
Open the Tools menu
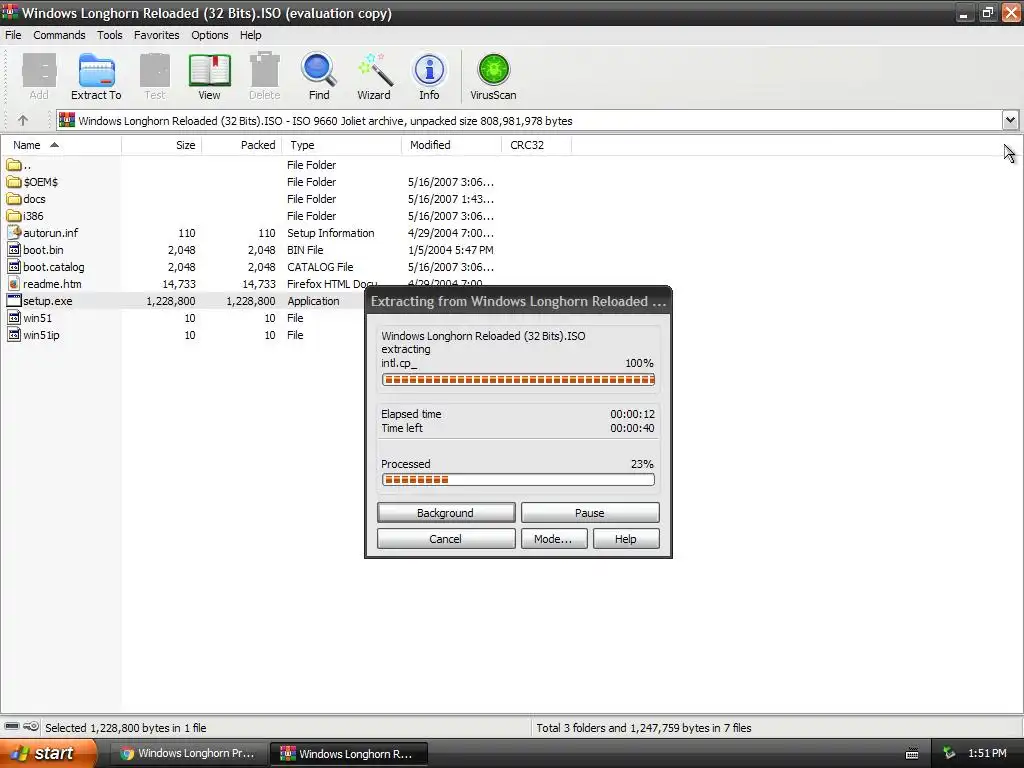point(110,35)
